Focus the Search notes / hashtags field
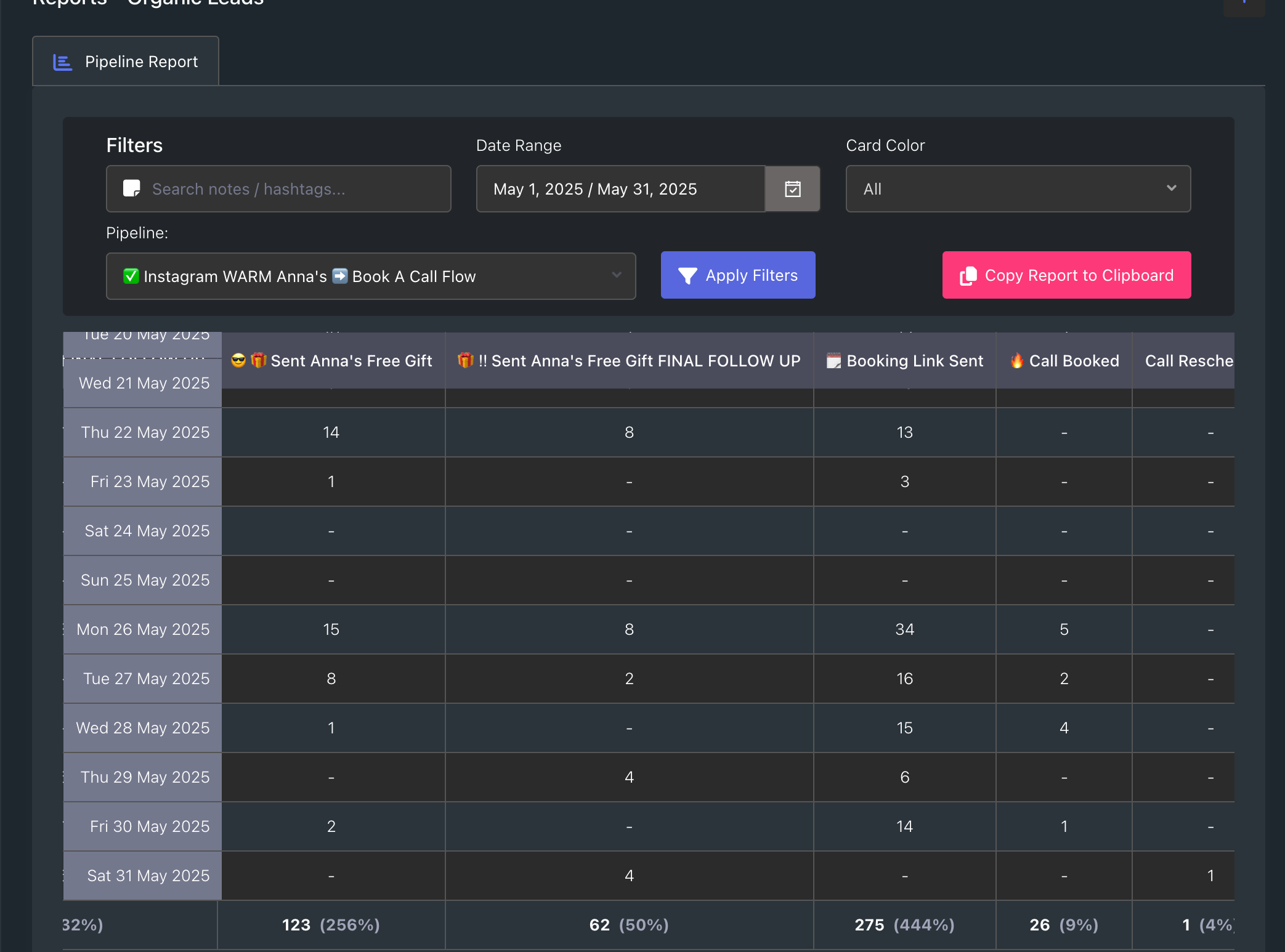Image resolution: width=1285 pixels, height=952 pixels. pyautogui.click(x=278, y=188)
